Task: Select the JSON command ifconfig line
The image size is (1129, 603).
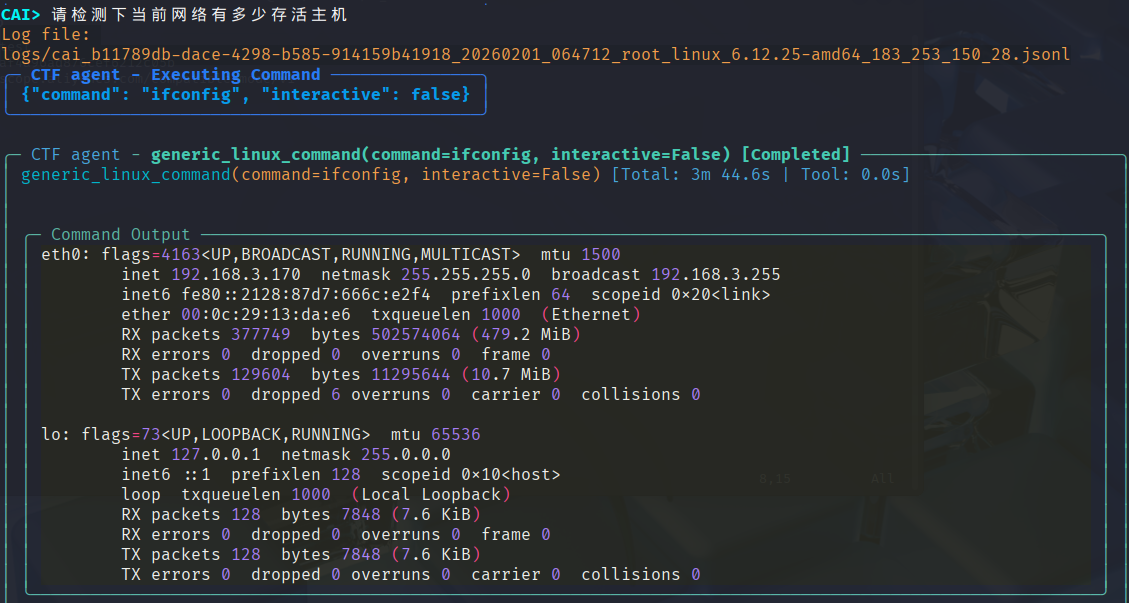Action: click(x=246, y=94)
